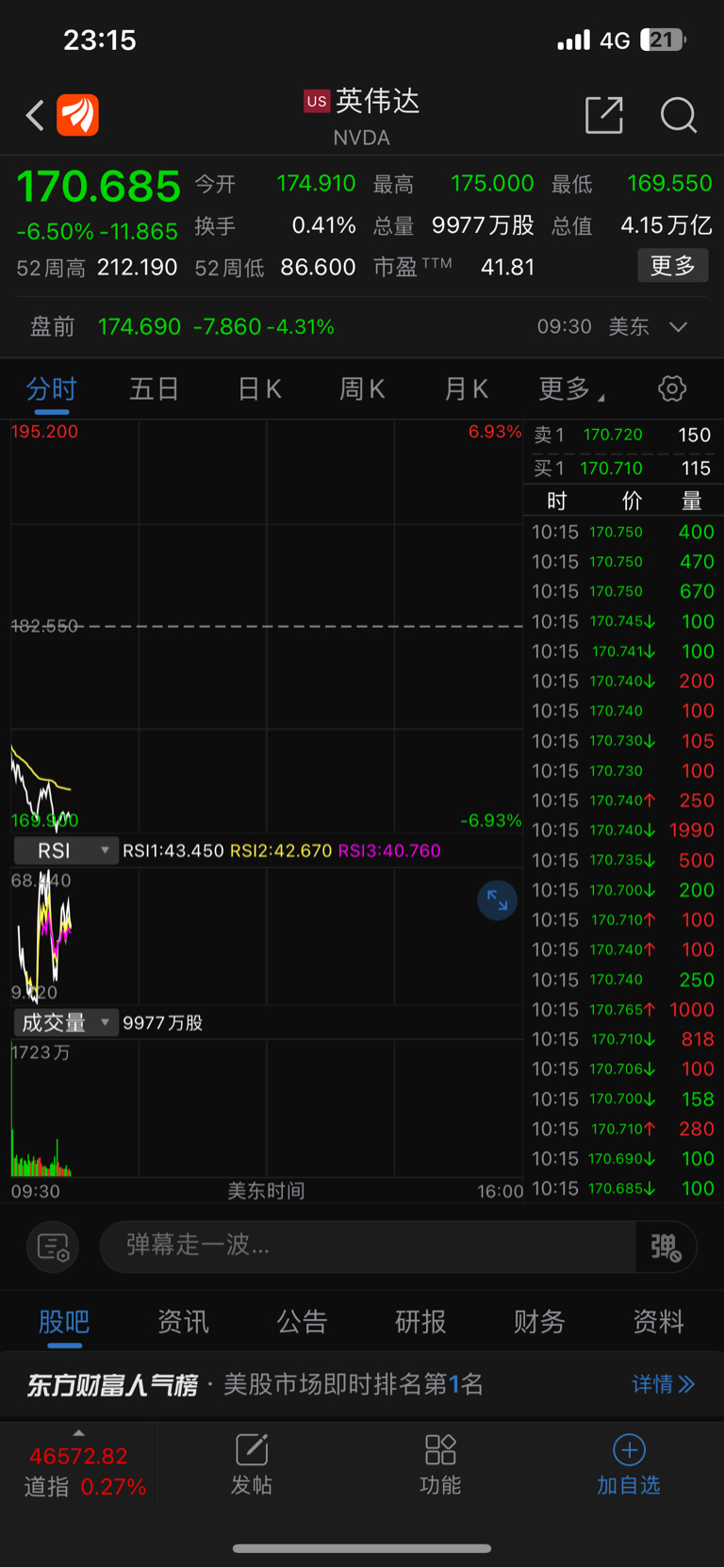Tap the 发帖 post icon
This screenshot has height=1568, width=724.
coord(252,1464)
